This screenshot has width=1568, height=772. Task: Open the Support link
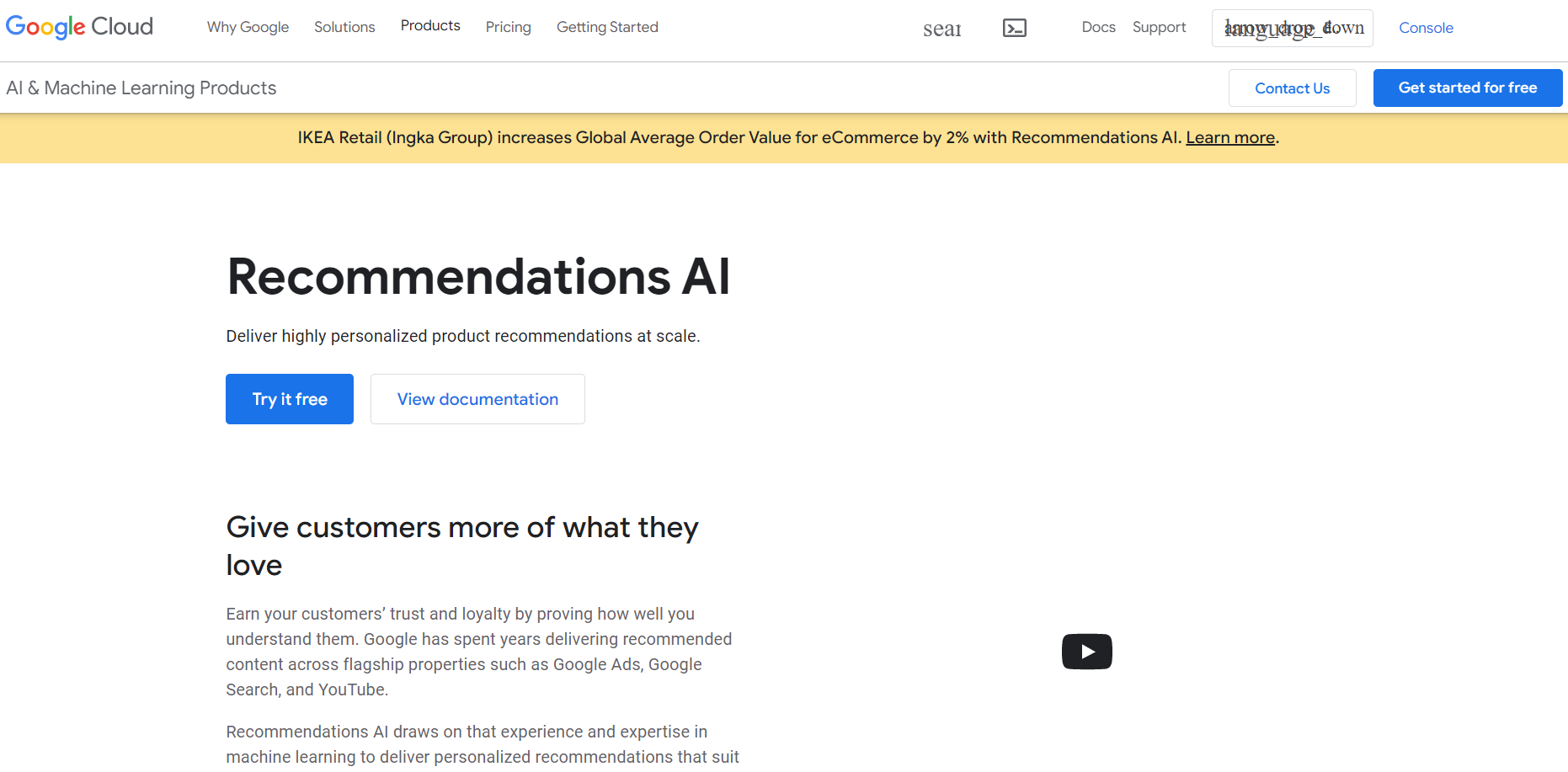pyautogui.click(x=1159, y=27)
